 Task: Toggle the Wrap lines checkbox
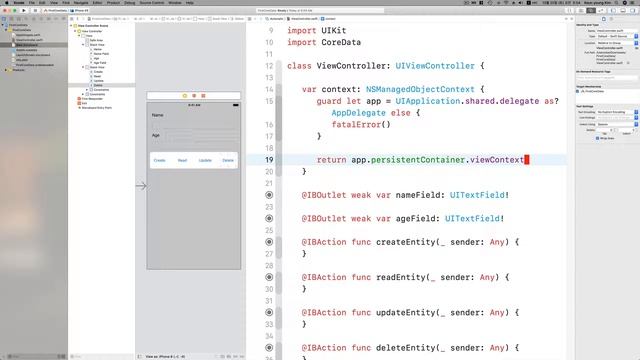point(597,138)
